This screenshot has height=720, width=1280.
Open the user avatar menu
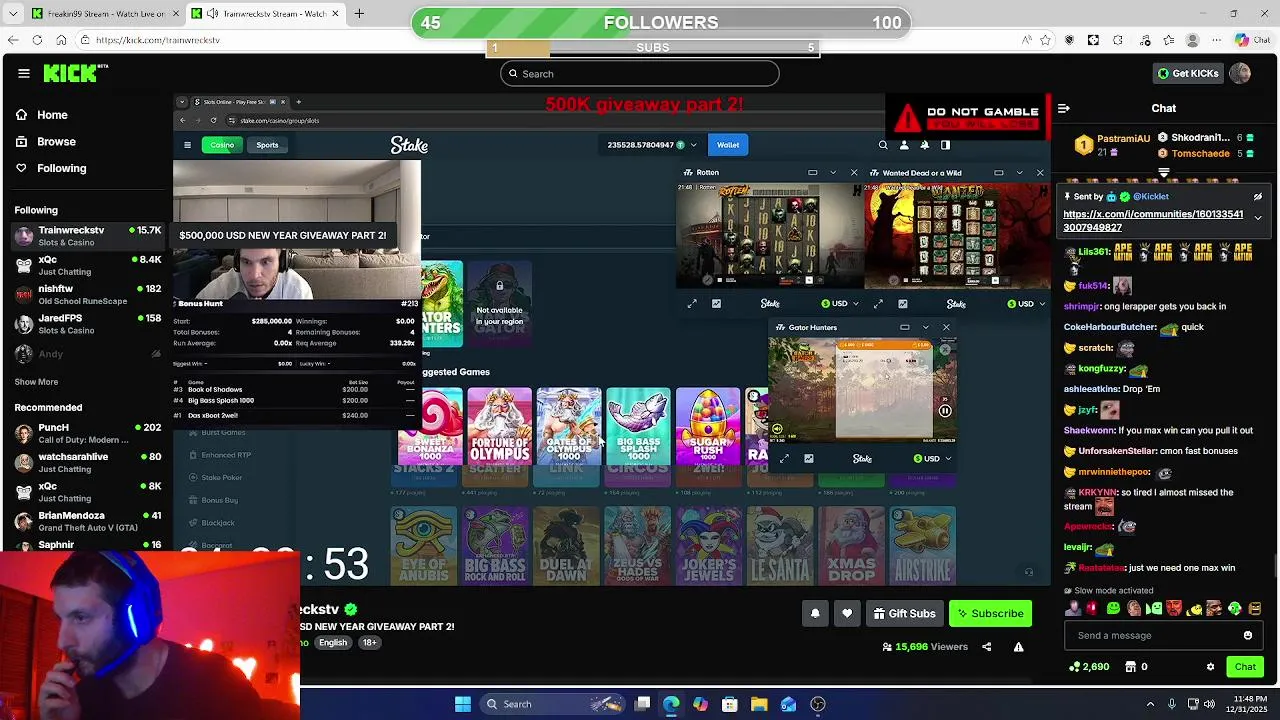click(1240, 73)
